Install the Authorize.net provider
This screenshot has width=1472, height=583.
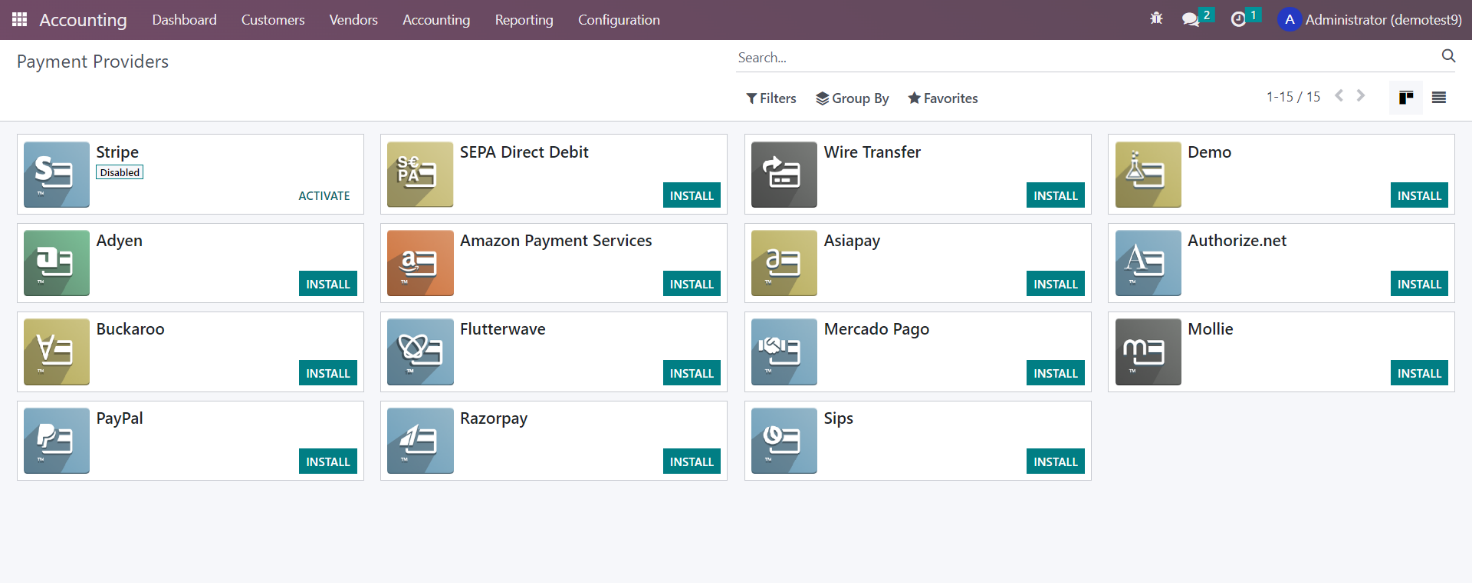coord(1420,284)
